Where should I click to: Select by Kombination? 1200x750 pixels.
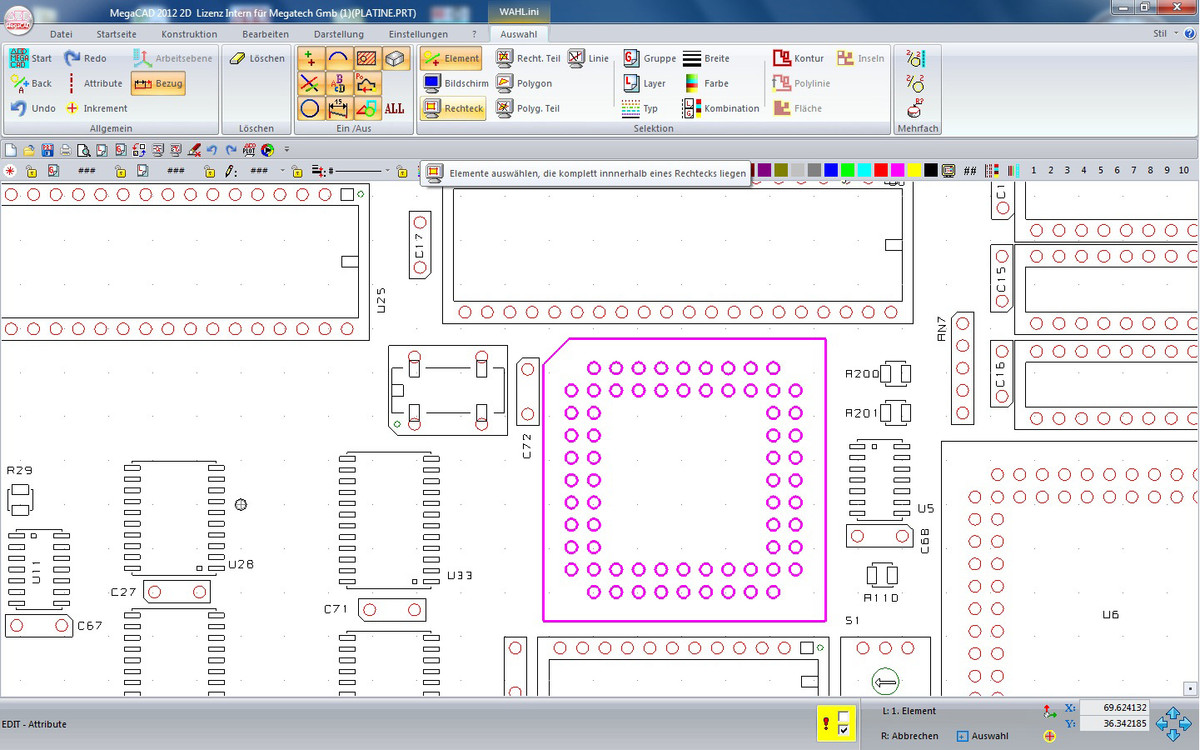click(722, 108)
